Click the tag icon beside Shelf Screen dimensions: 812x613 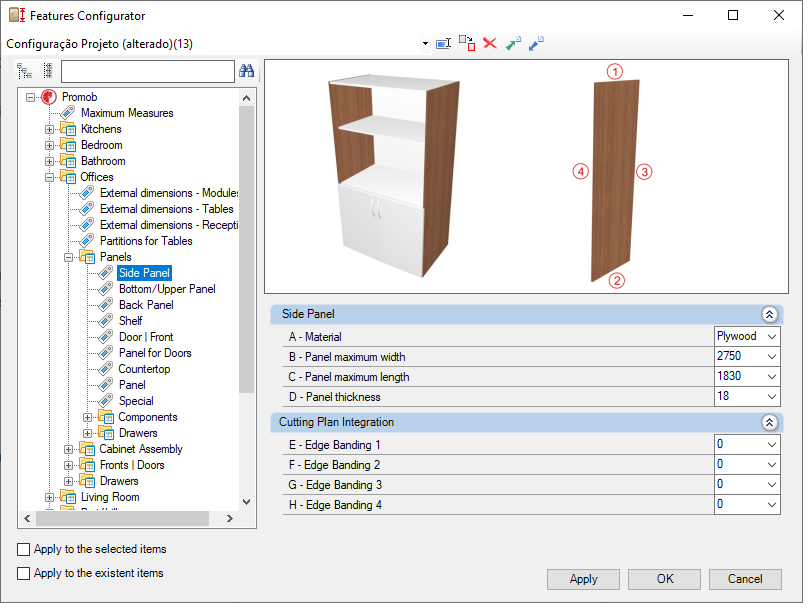(x=106, y=321)
